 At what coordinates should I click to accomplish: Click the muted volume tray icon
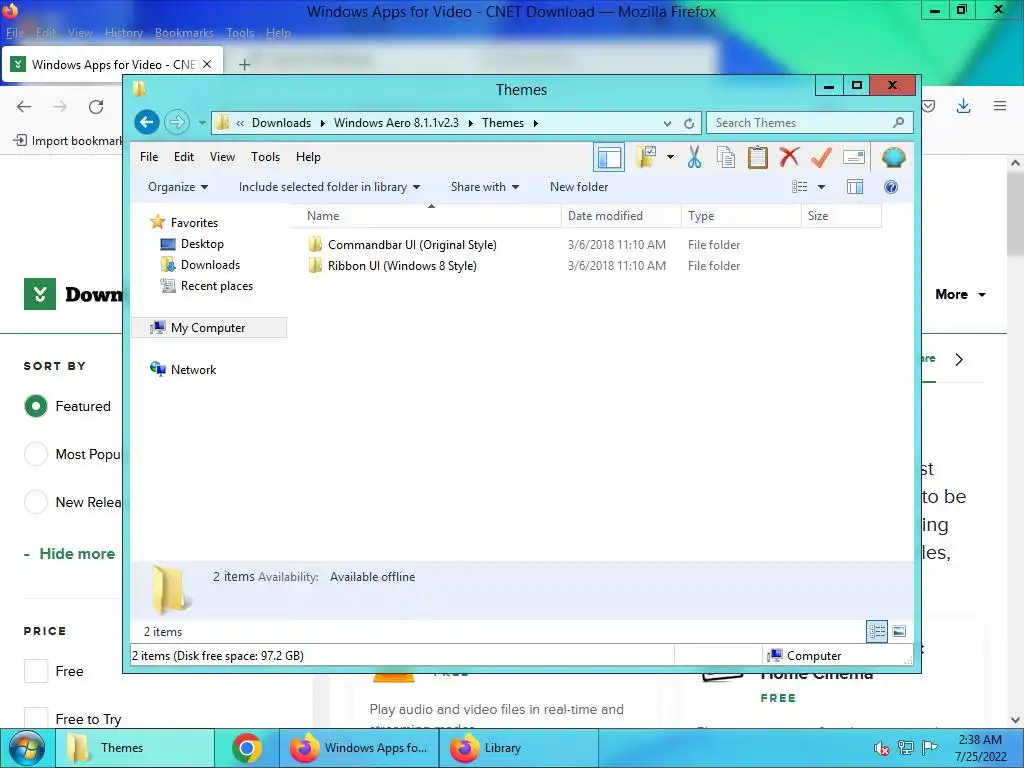click(881, 748)
